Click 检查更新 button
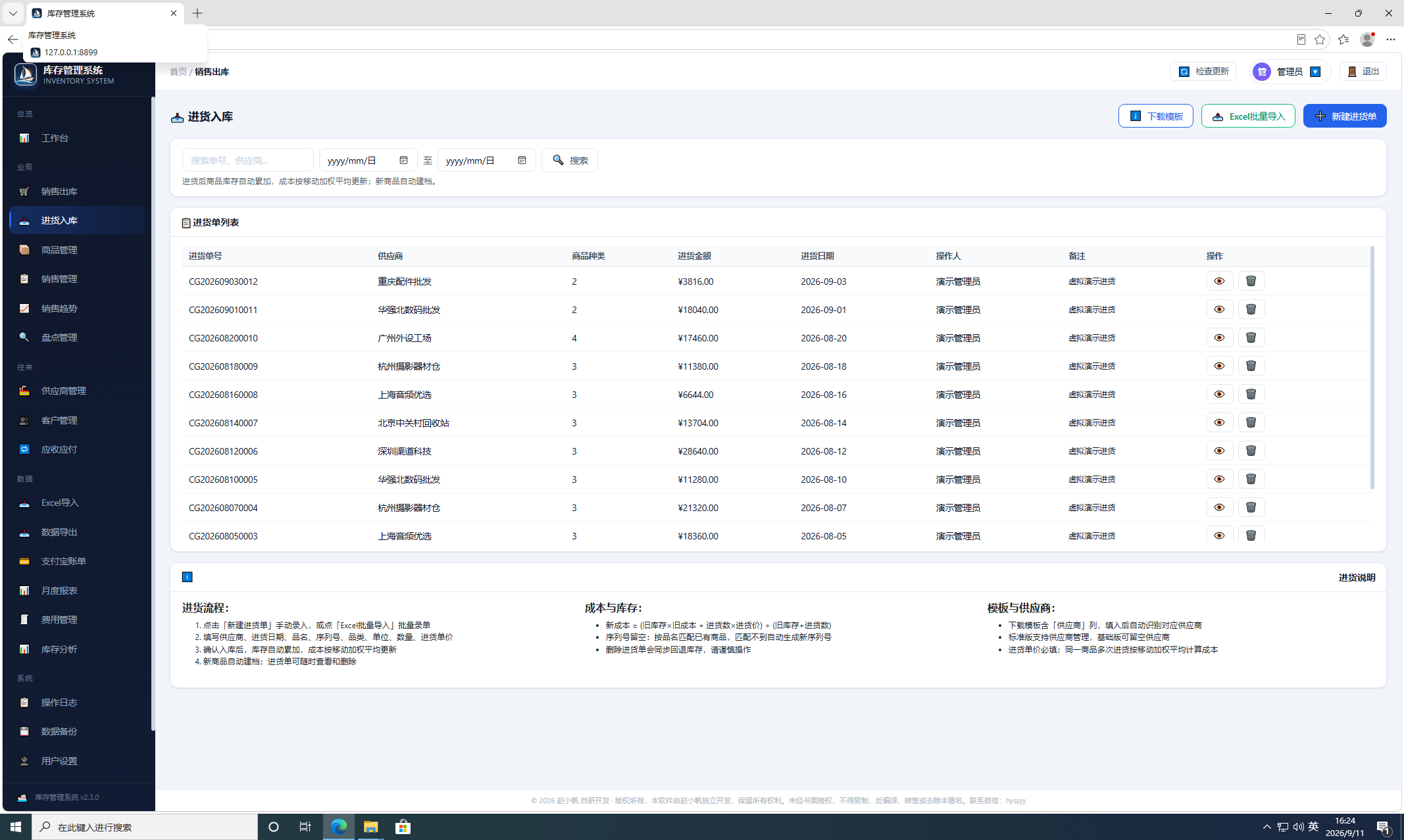Image resolution: width=1404 pixels, height=840 pixels. [x=1203, y=71]
